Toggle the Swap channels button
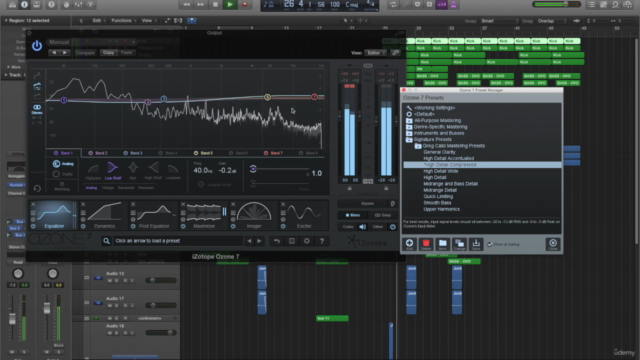The width and height of the screenshot is (640, 360). click(382, 215)
